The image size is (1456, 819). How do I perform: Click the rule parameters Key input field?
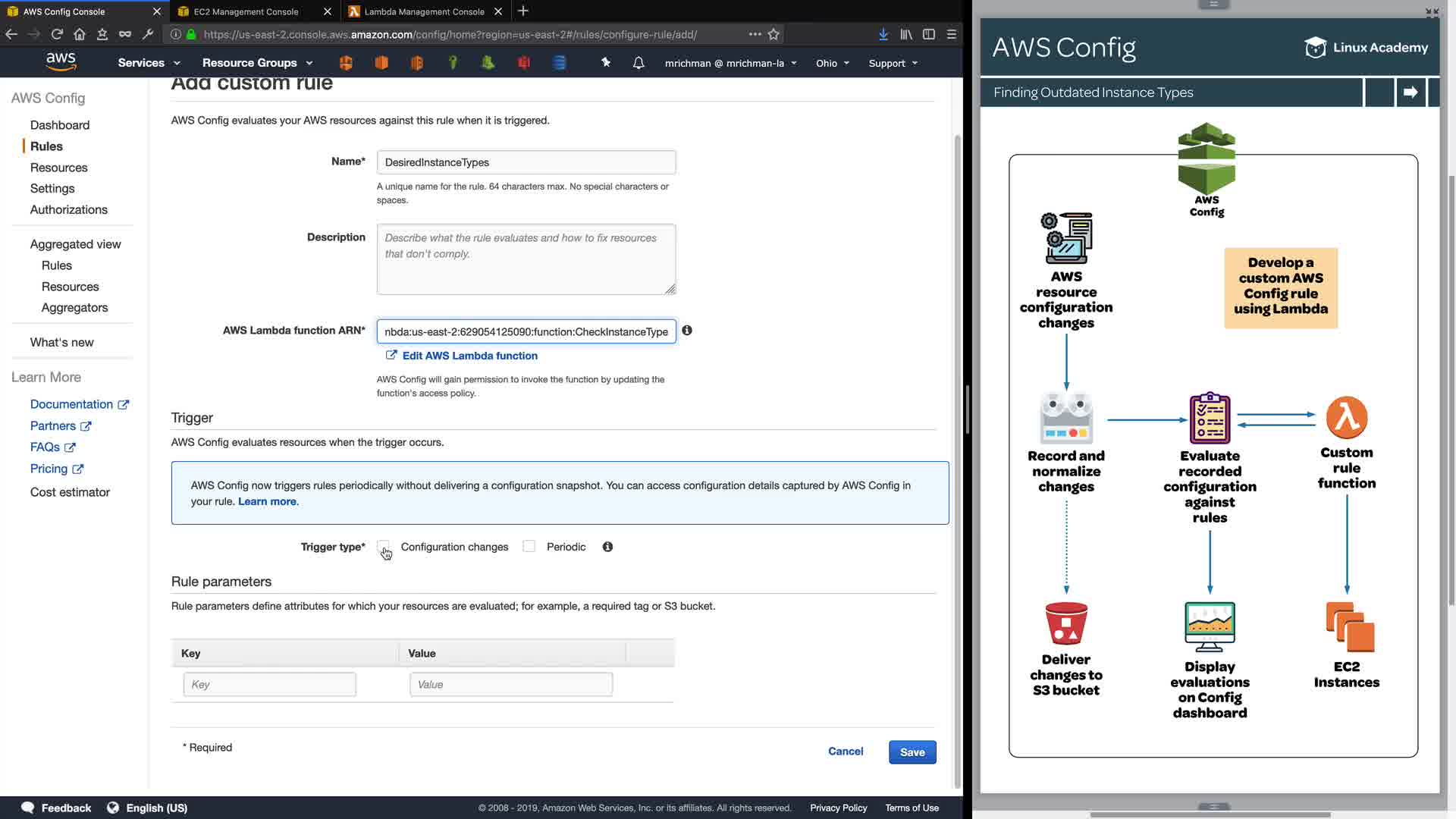pyautogui.click(x=269, y=685)
